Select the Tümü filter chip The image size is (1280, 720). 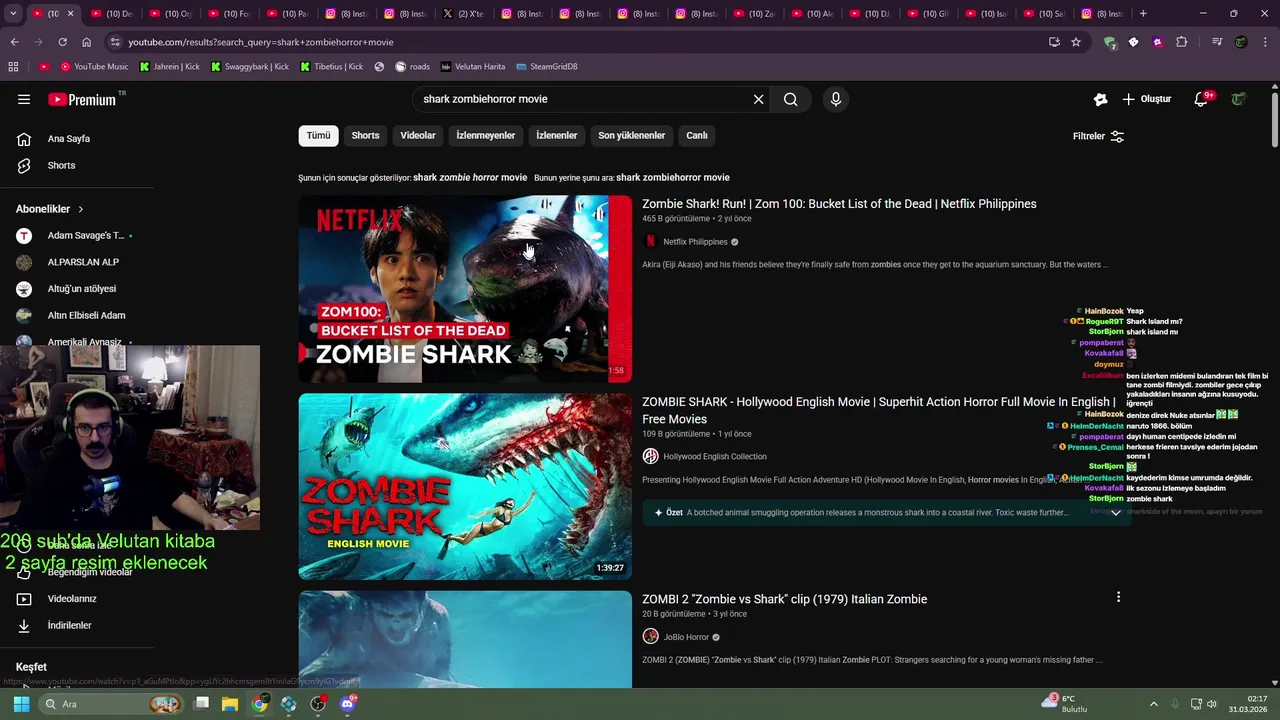[318, 136]
